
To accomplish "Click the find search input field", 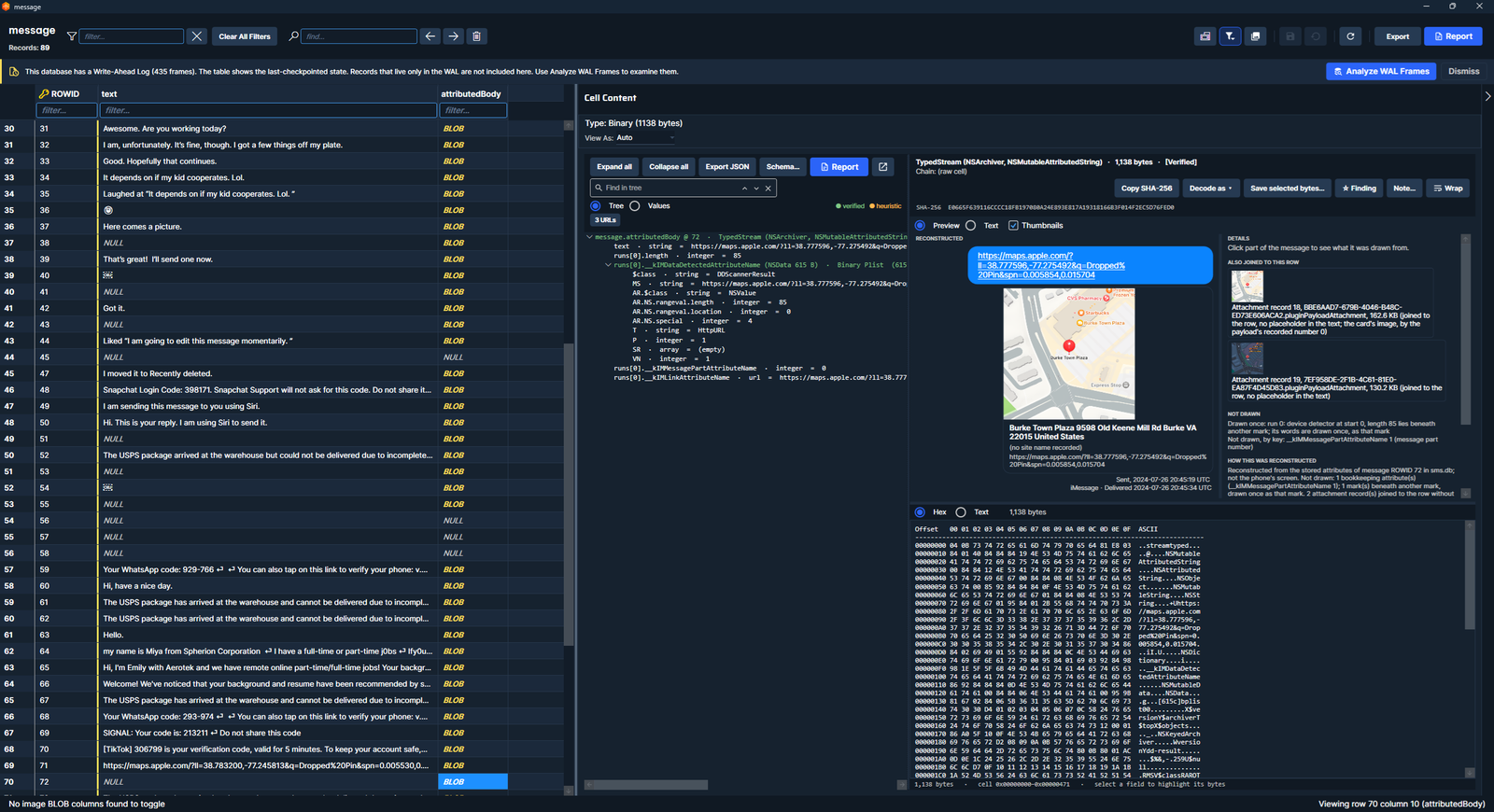I will tap(359, 36).
